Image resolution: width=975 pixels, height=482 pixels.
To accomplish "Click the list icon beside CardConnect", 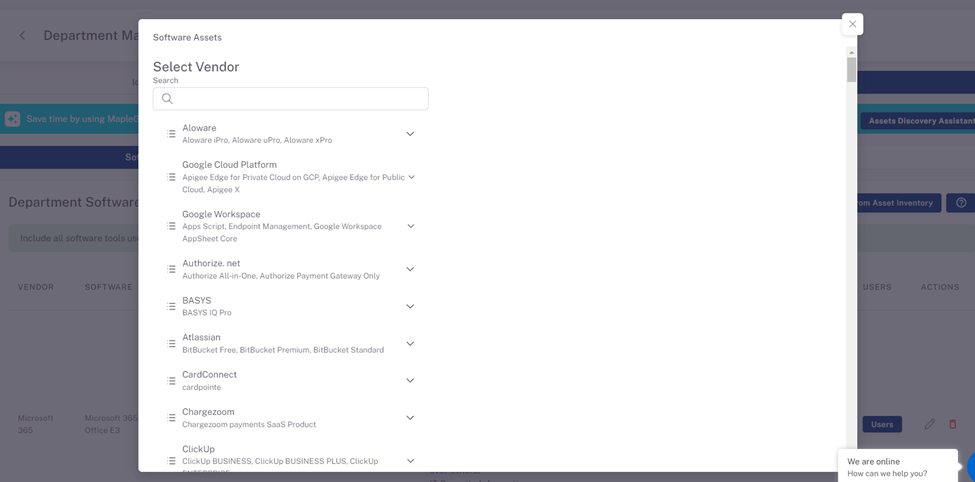I will (171, 381).
